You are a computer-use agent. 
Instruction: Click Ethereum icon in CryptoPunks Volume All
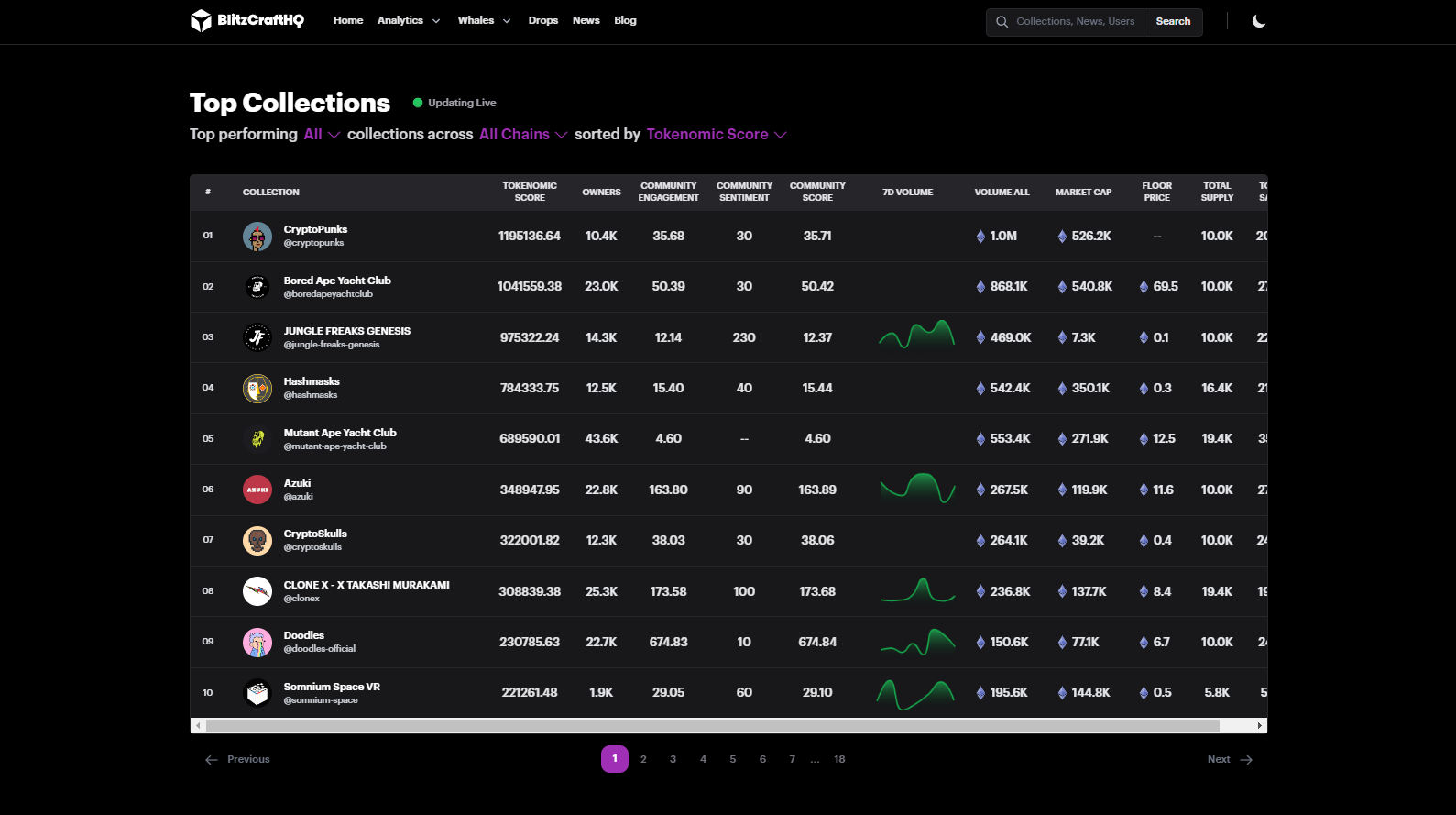(981, 237)
